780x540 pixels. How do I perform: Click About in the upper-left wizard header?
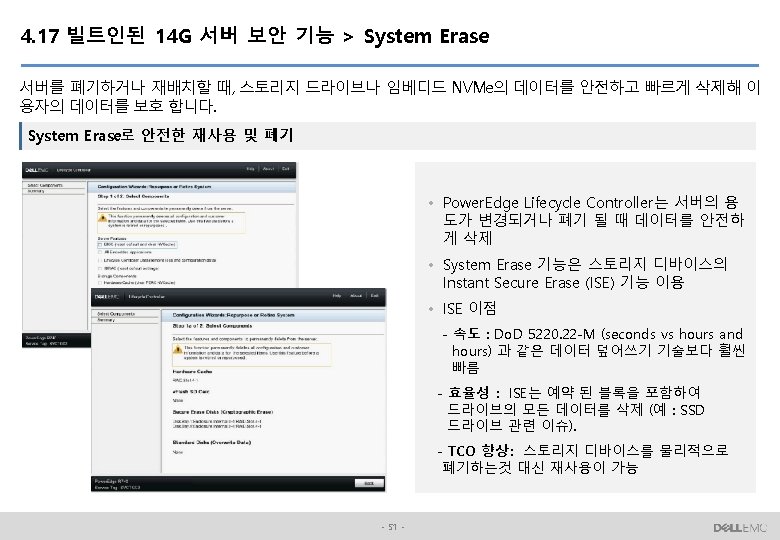(268, 169)
